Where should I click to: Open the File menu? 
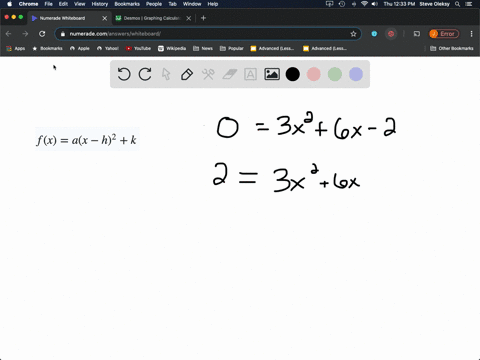[49, 4]
